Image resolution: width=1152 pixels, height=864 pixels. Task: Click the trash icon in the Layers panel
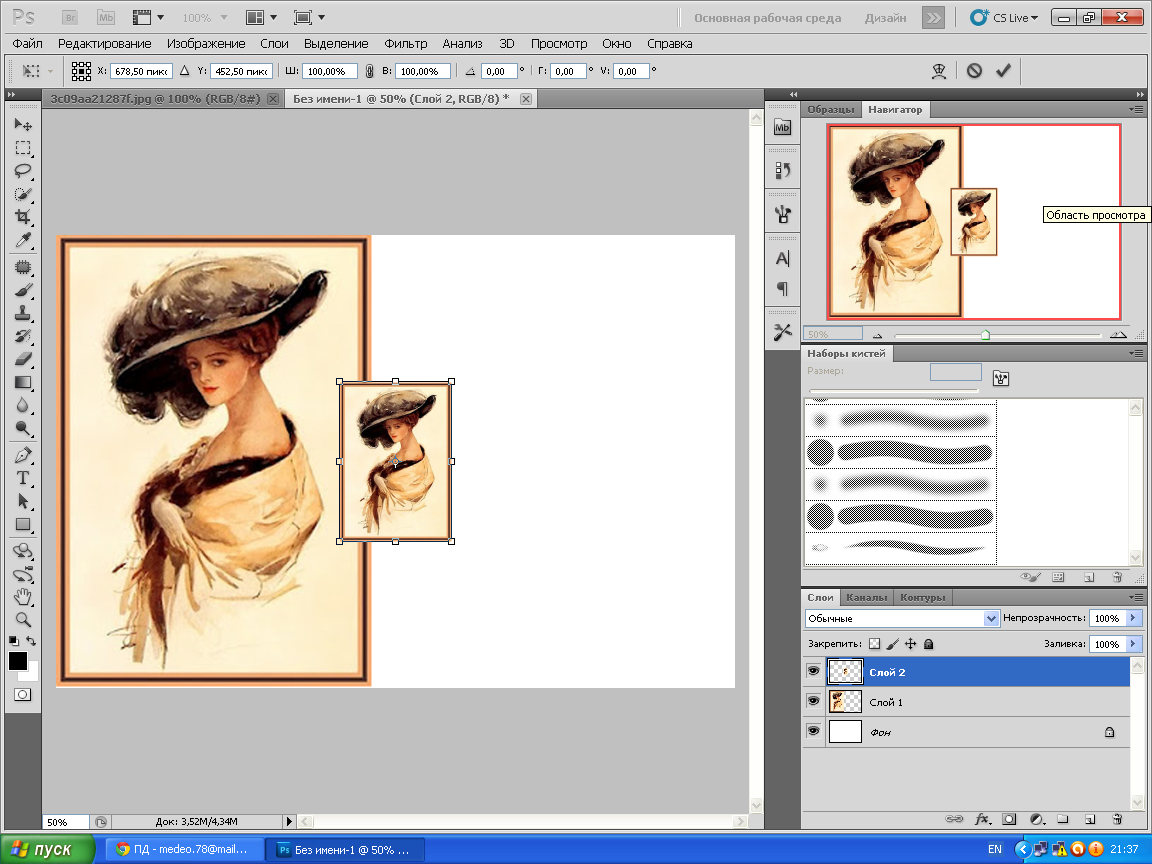[1117, 819]
